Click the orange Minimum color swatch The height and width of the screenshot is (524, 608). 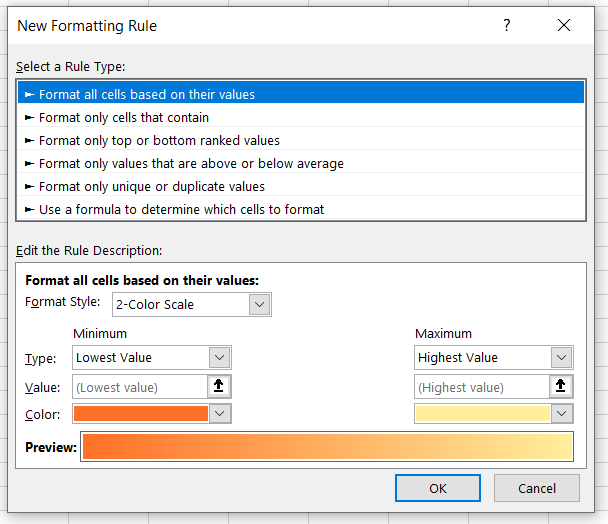tap(140, 414)
